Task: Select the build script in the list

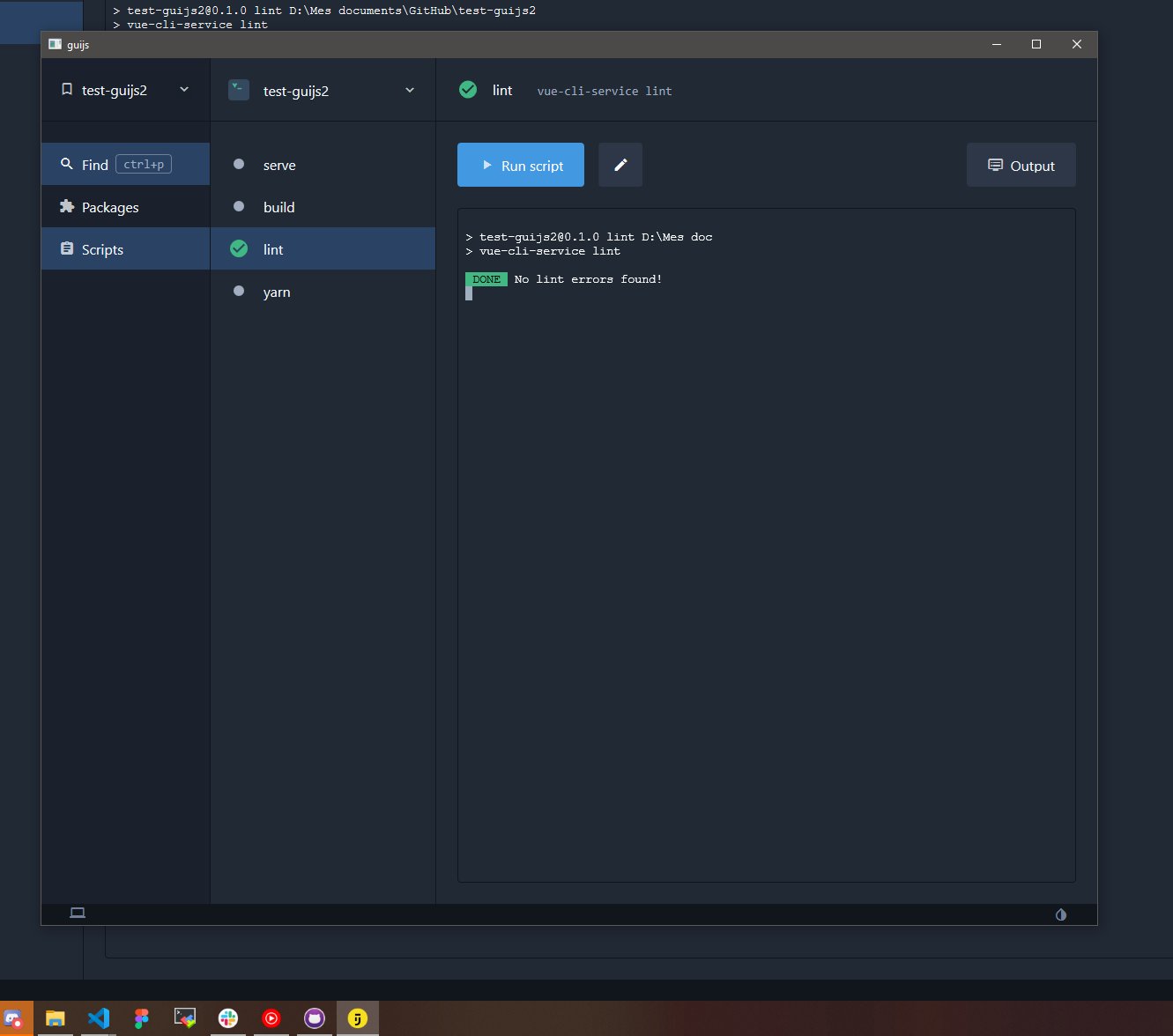Action: 278,206
